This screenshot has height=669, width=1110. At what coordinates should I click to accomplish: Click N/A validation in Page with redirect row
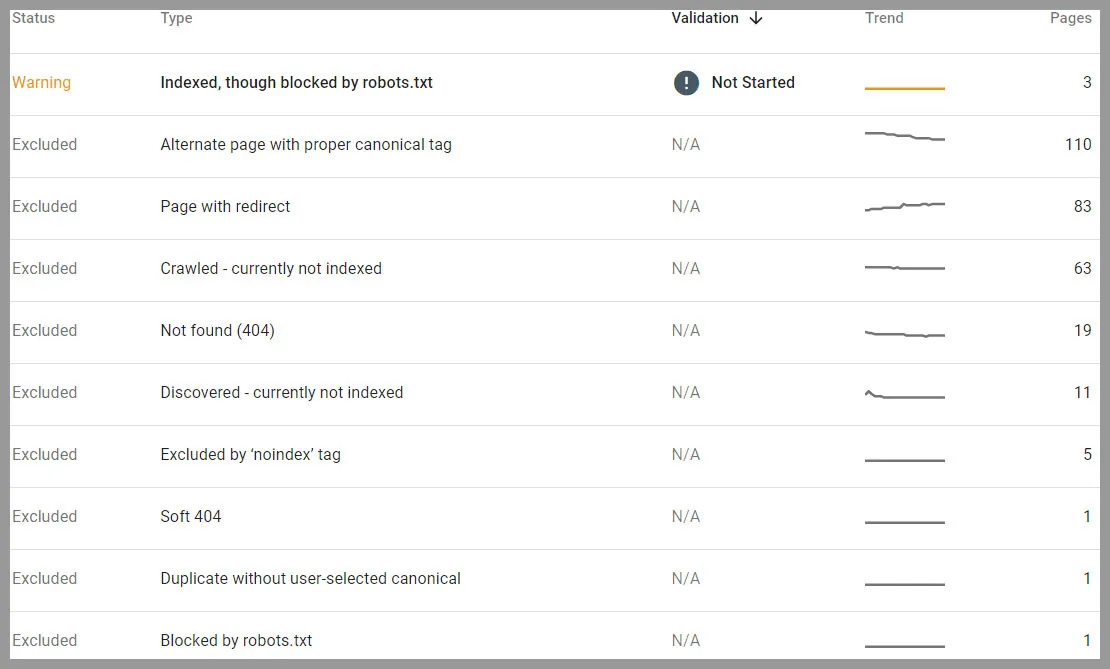pos(685,207)
